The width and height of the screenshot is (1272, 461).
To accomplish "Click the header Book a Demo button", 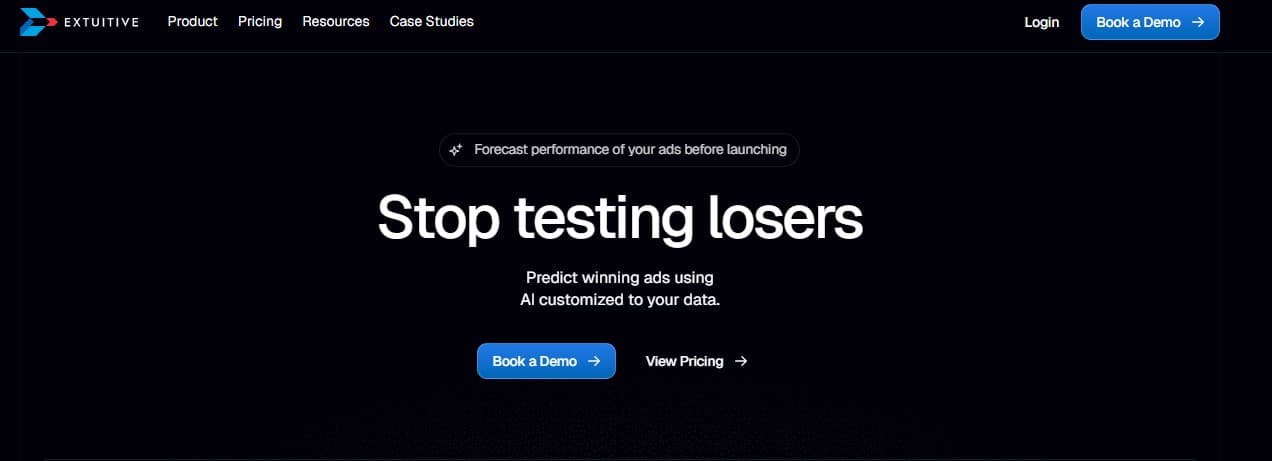I will click(x=1150, y=22).
